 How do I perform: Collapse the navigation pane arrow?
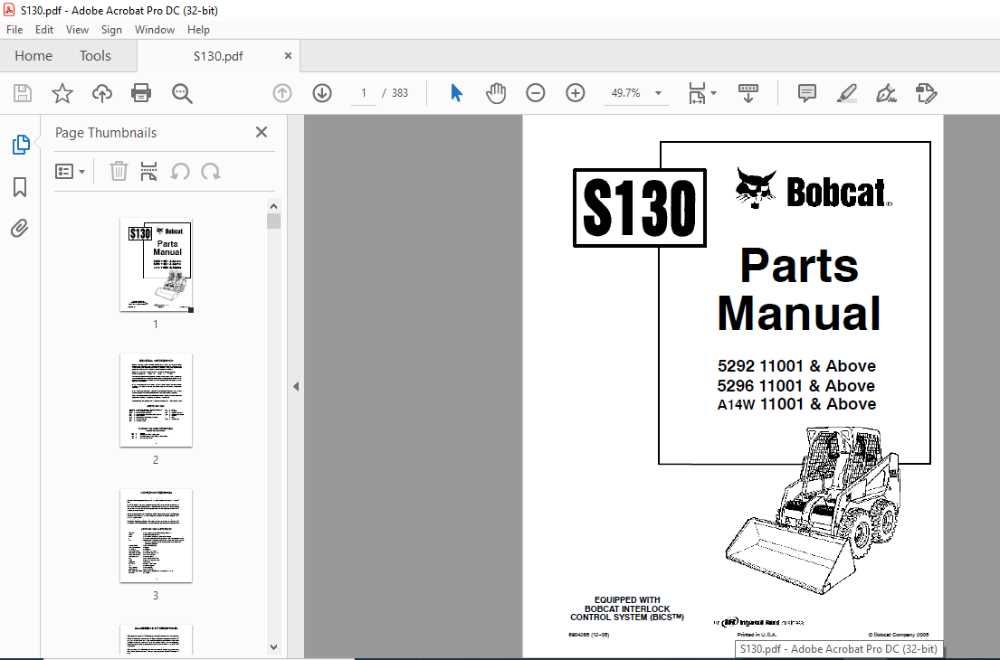(296, 386)
